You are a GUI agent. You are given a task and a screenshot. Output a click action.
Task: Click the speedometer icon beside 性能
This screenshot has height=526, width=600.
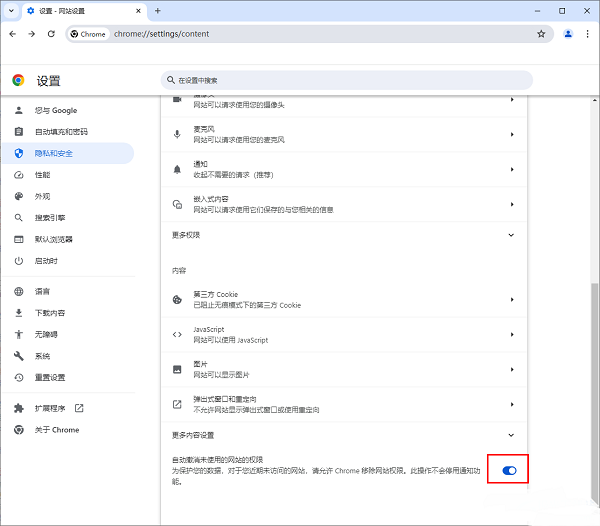point(19,175)
